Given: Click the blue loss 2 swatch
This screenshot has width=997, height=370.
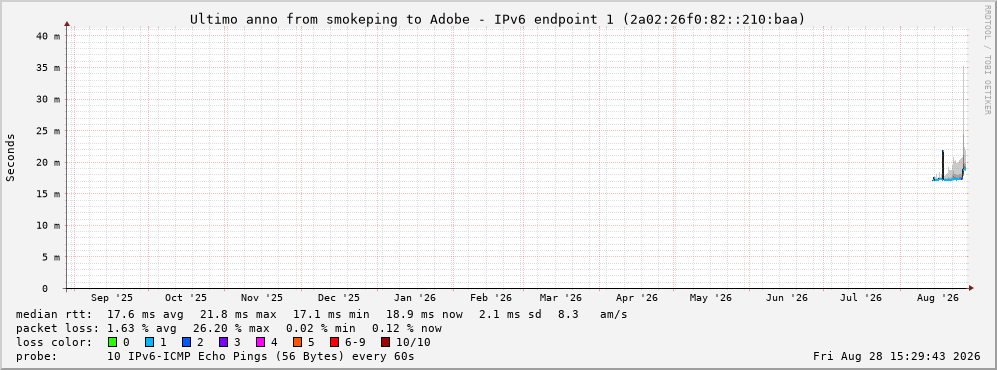Looking at the screenshot, I should coord(187,342).
